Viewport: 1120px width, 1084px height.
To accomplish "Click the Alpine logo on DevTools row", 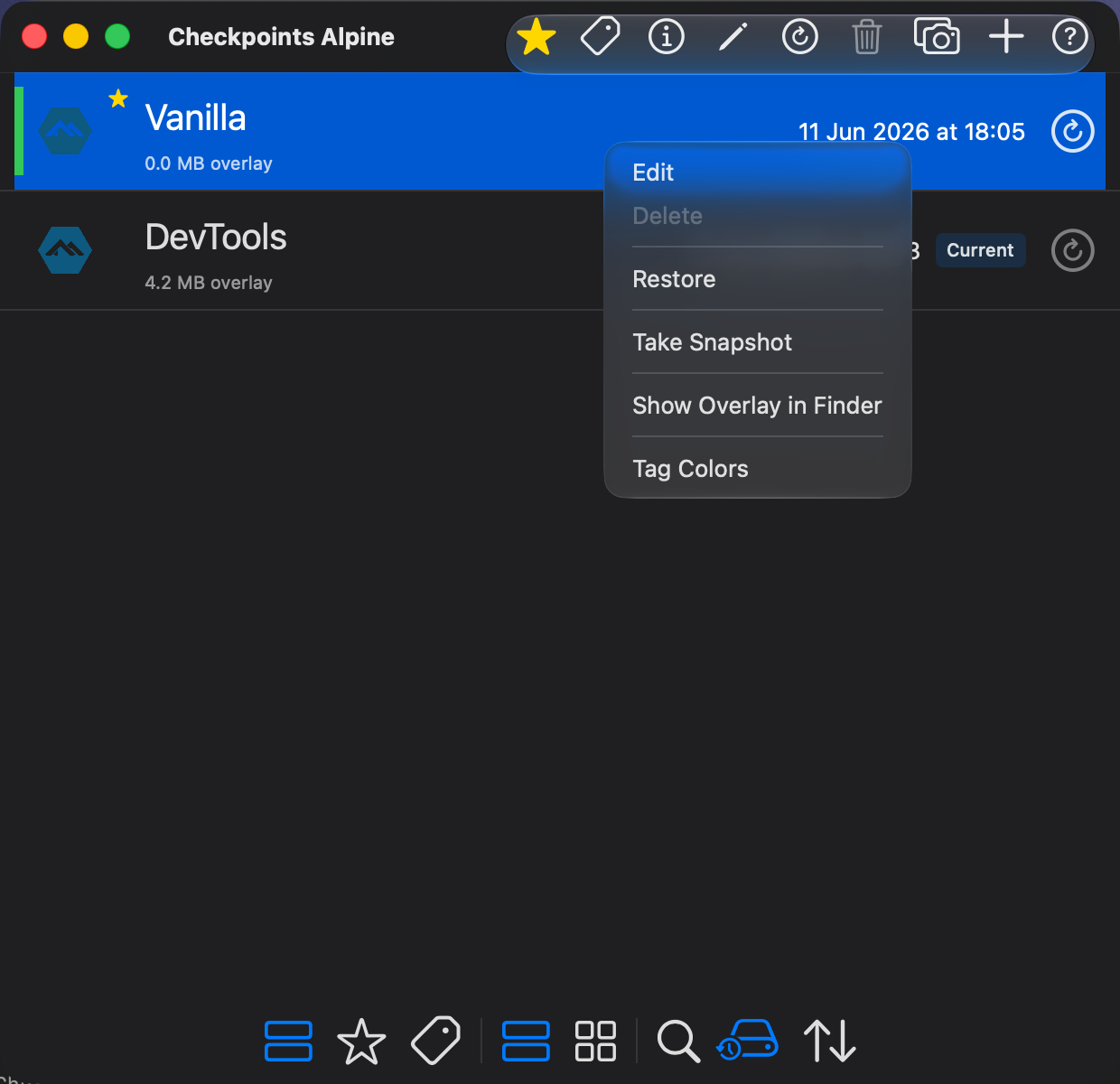I will click(x=65, y=250).
